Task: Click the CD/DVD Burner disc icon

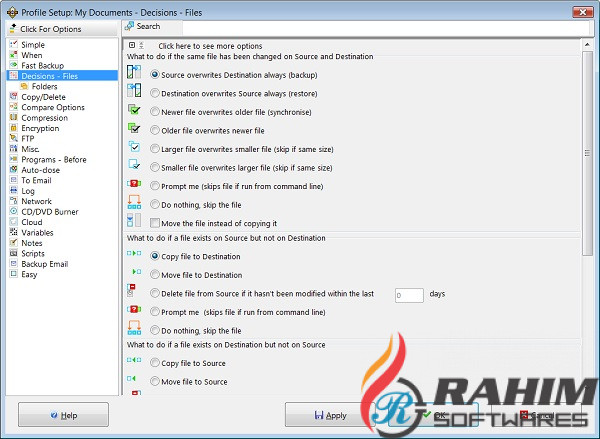Action: coord(14,211)
